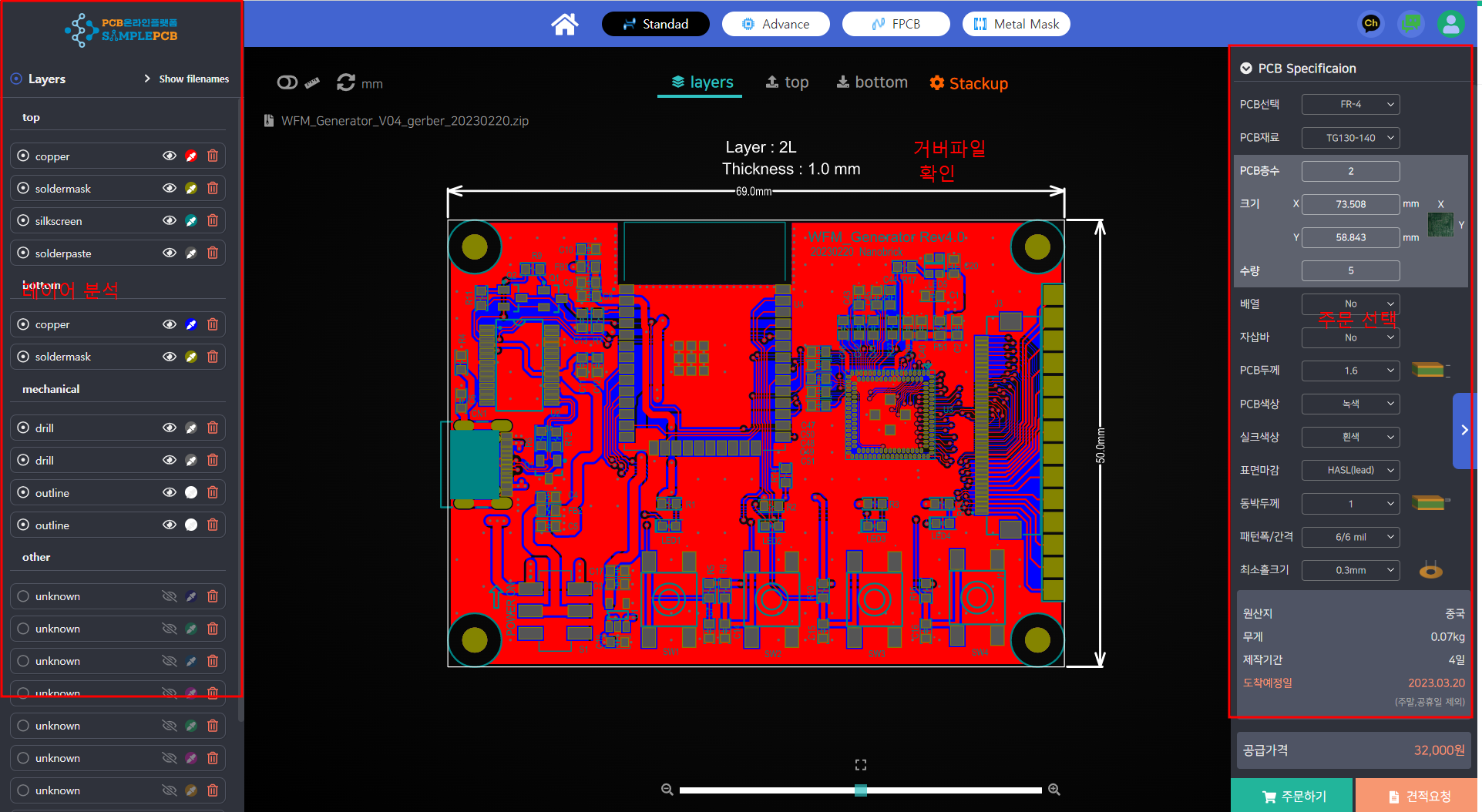Toggle visibility of first drill layer
Image resolution: width=1482 pixels, height=812 pixels.
click(x=170, y=428)
